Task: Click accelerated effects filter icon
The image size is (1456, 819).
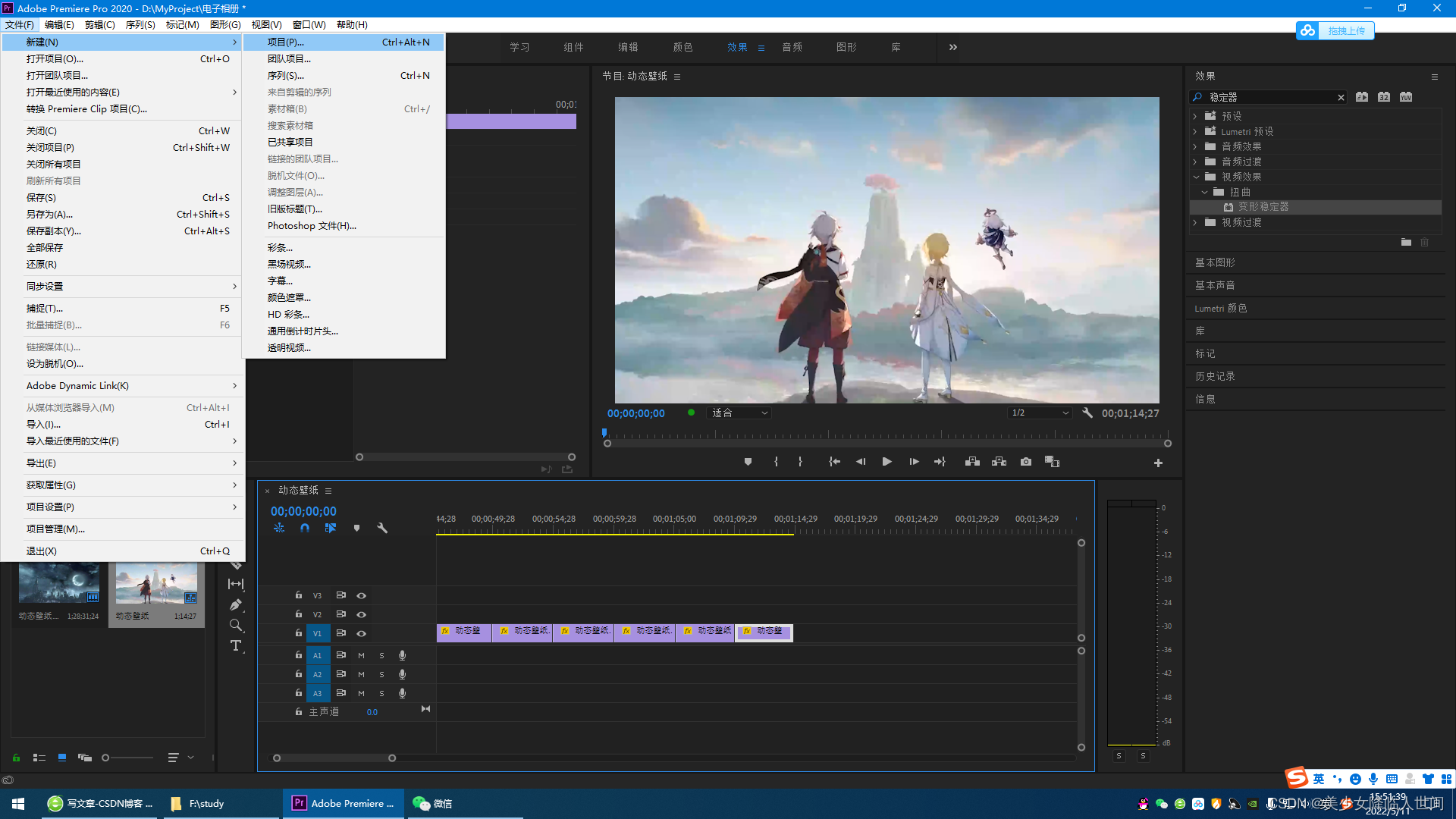Action: click(1362, 97)
